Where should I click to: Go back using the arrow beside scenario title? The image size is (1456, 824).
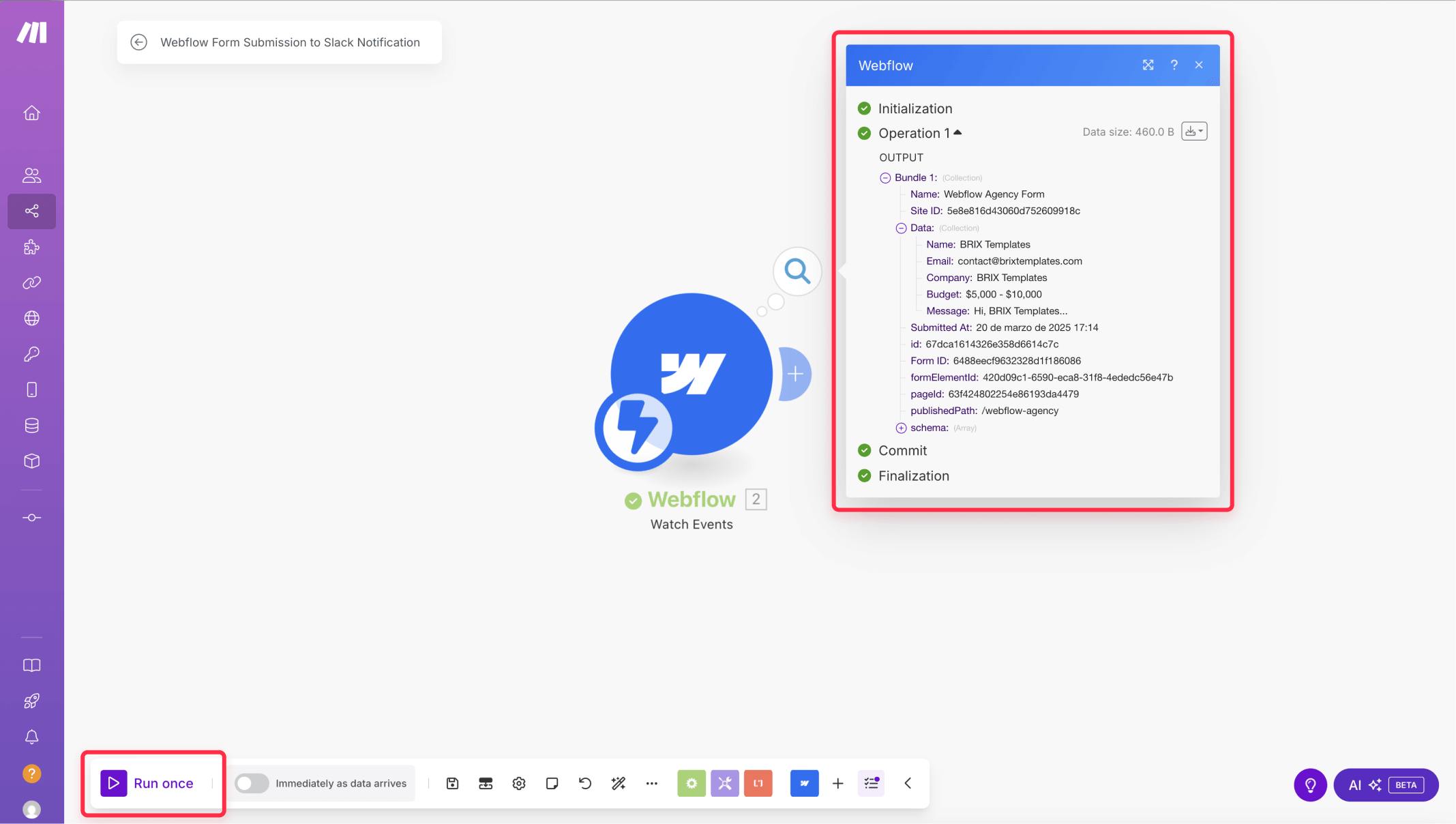point(138,42)
